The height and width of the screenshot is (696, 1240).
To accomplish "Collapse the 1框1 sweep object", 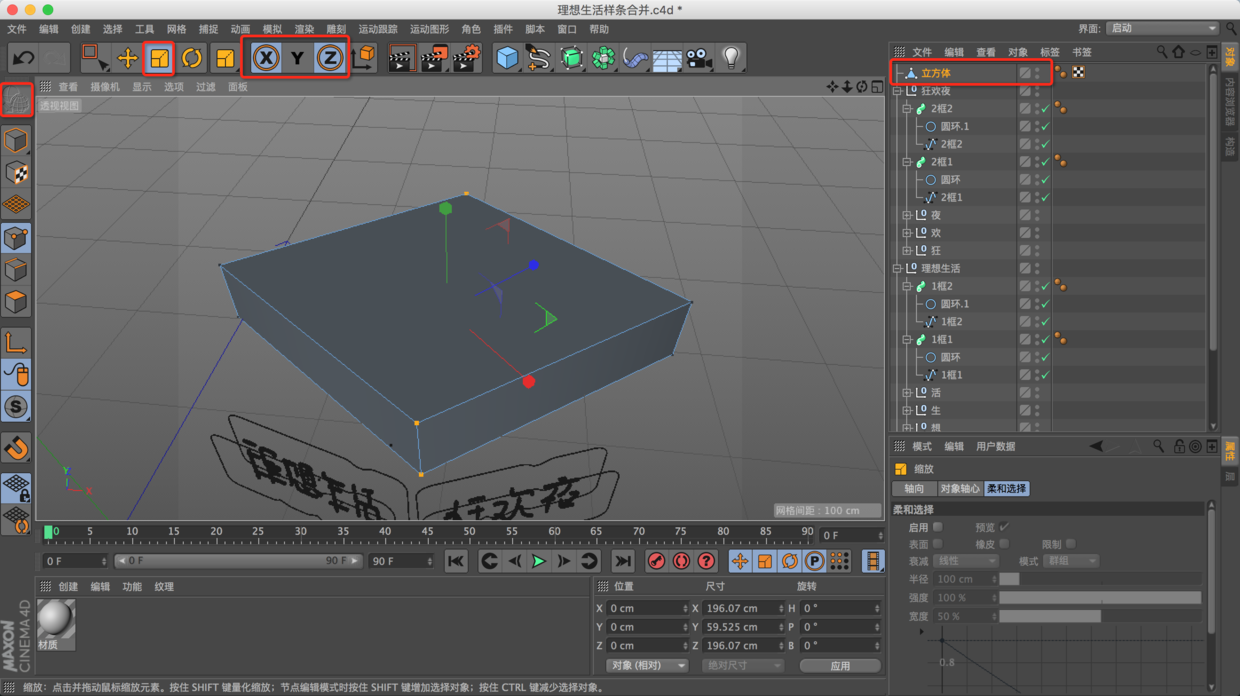I will [907, 340].
